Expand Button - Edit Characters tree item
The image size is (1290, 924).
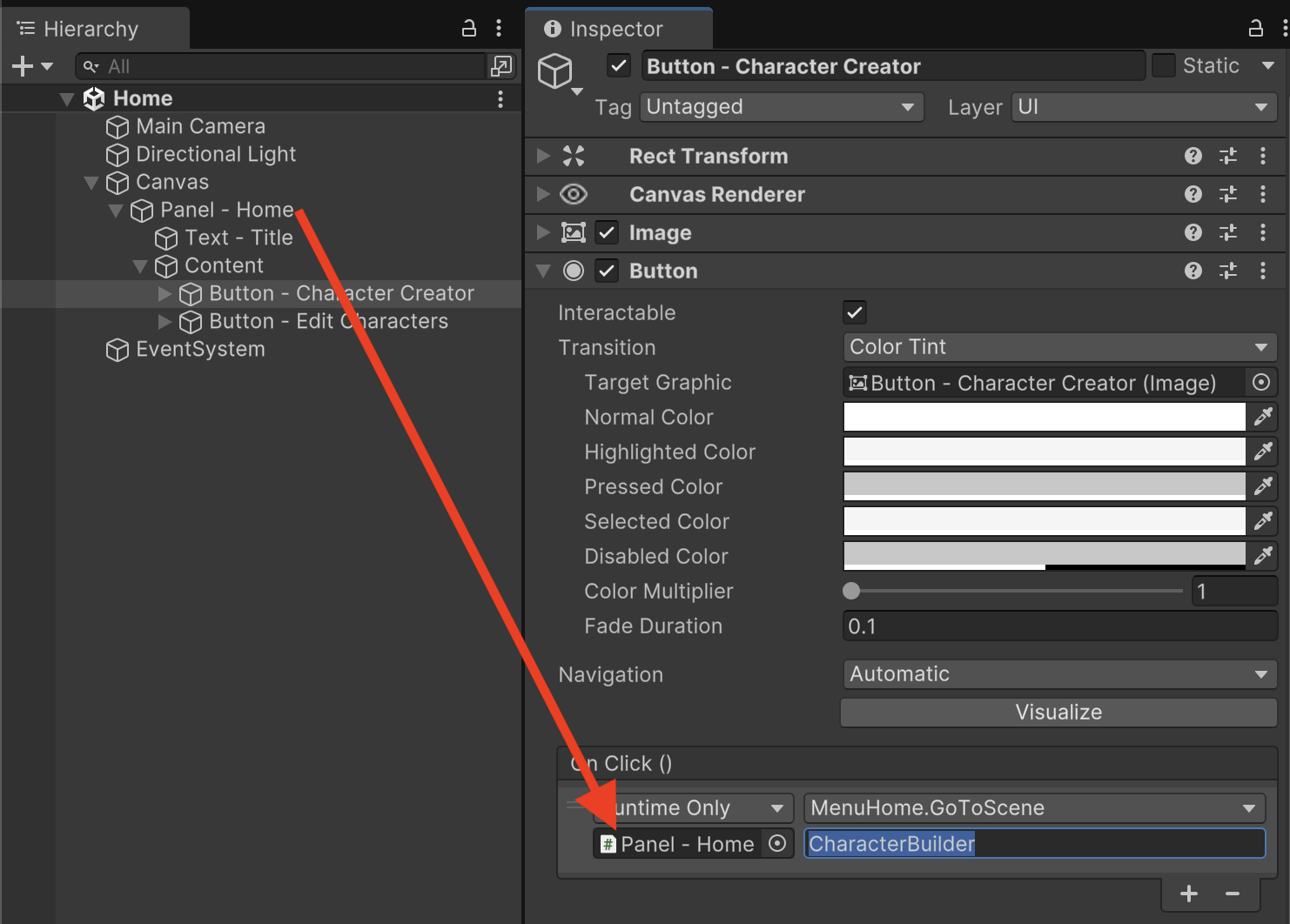pos(165,322)
